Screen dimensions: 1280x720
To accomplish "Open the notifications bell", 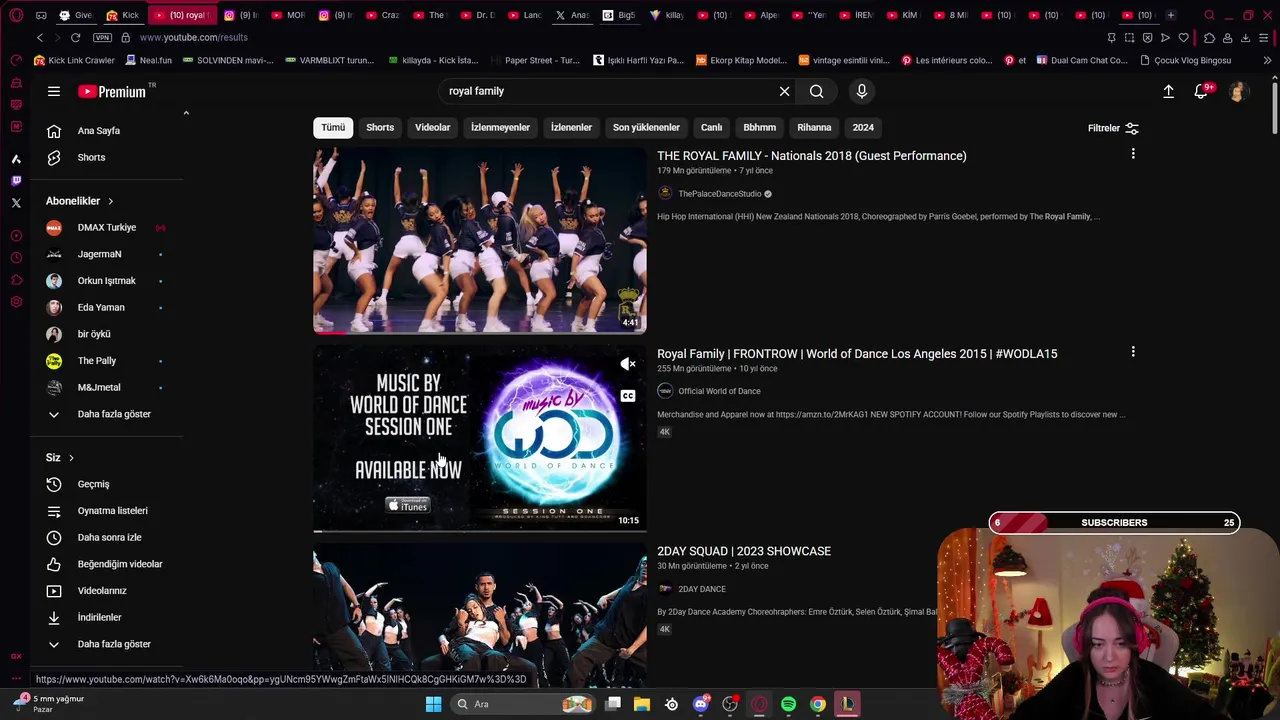I will [1202, 91].
